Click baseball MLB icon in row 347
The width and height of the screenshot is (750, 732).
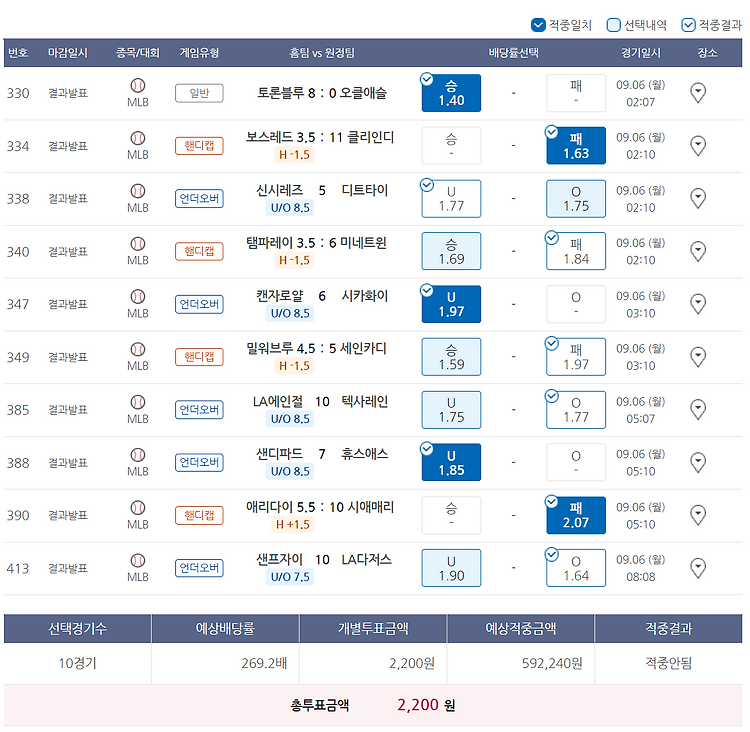click(138, 297)
